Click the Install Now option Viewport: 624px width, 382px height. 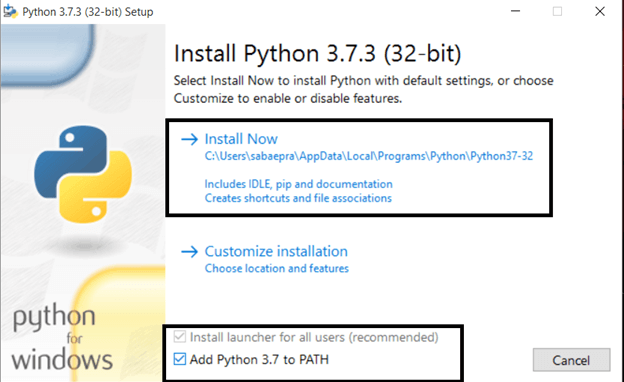(241, 139)
